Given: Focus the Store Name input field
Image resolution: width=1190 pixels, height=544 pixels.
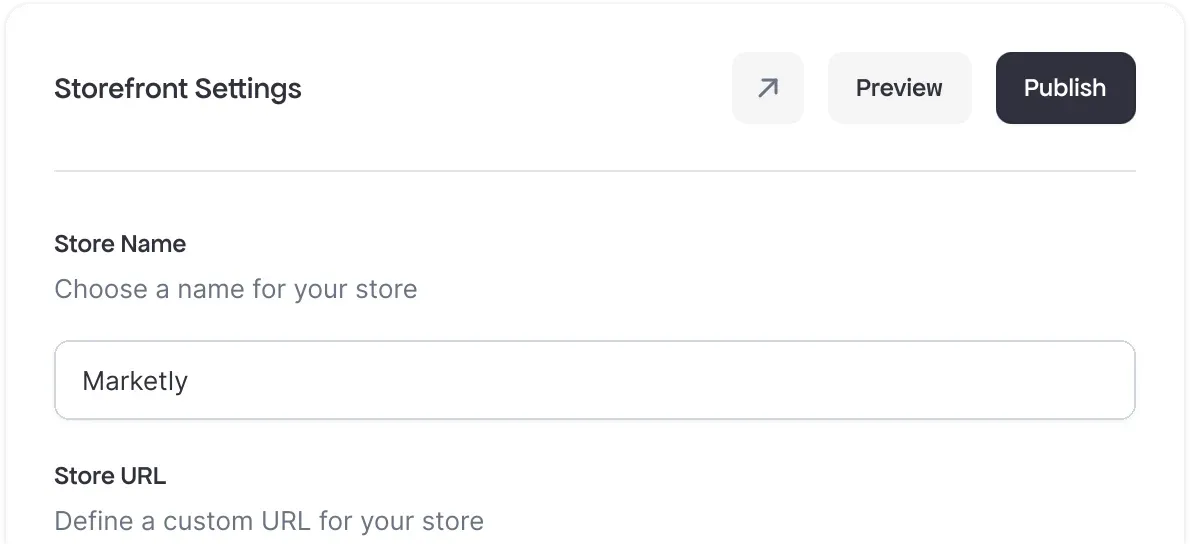Looking at the screenshot, I should (594, 381).
